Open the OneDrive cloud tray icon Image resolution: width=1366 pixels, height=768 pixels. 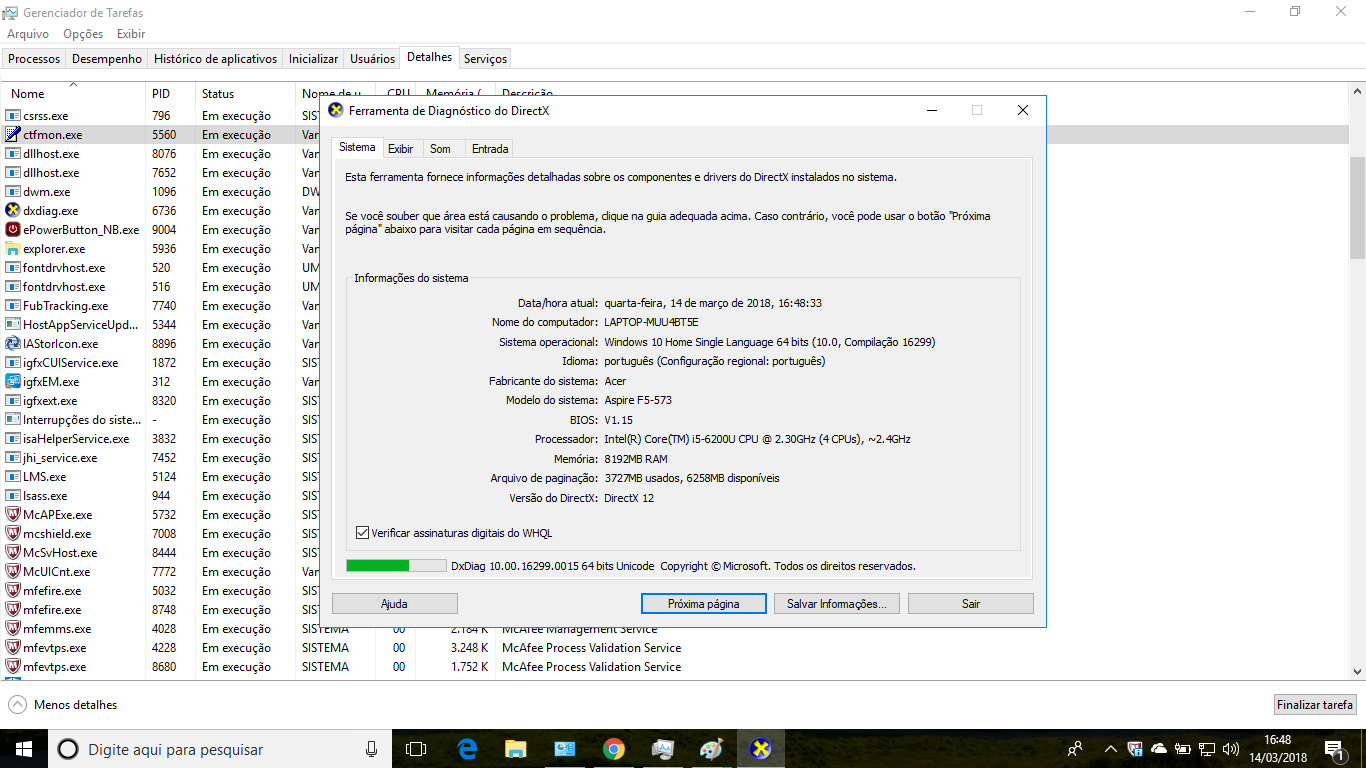pos(1159,748)
